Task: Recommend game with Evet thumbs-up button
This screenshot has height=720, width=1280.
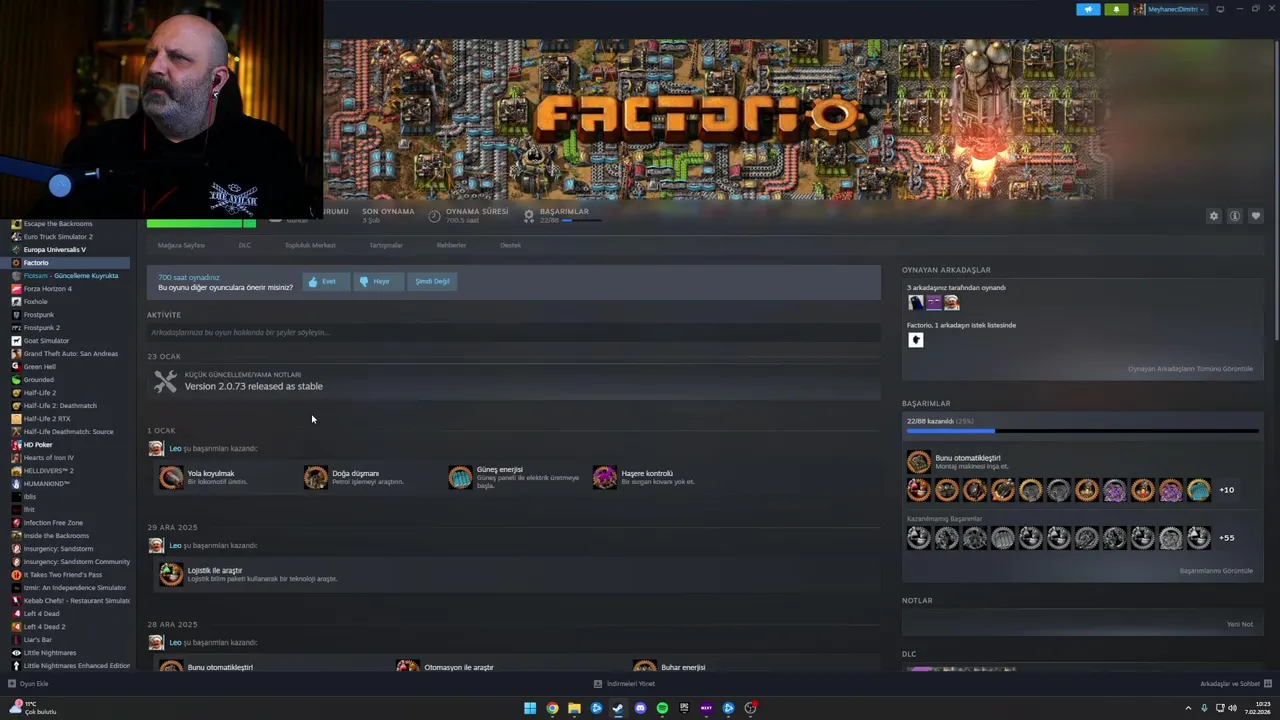Action: pyautogui.click(x=326, y=282)
